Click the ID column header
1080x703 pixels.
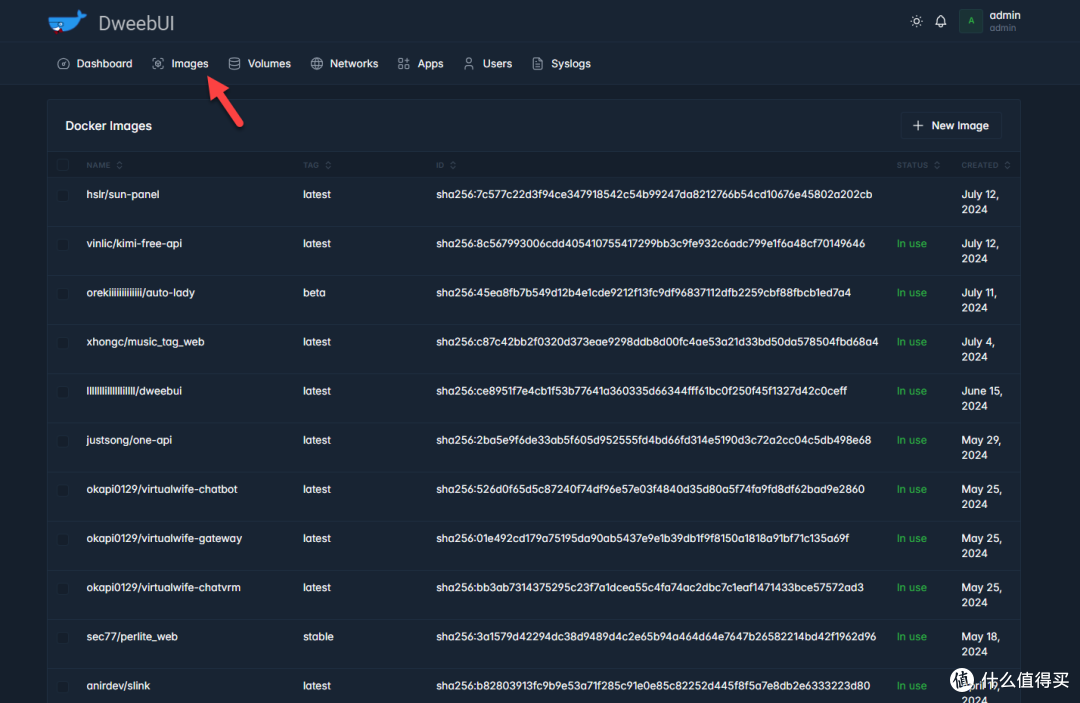coord(441,165)
